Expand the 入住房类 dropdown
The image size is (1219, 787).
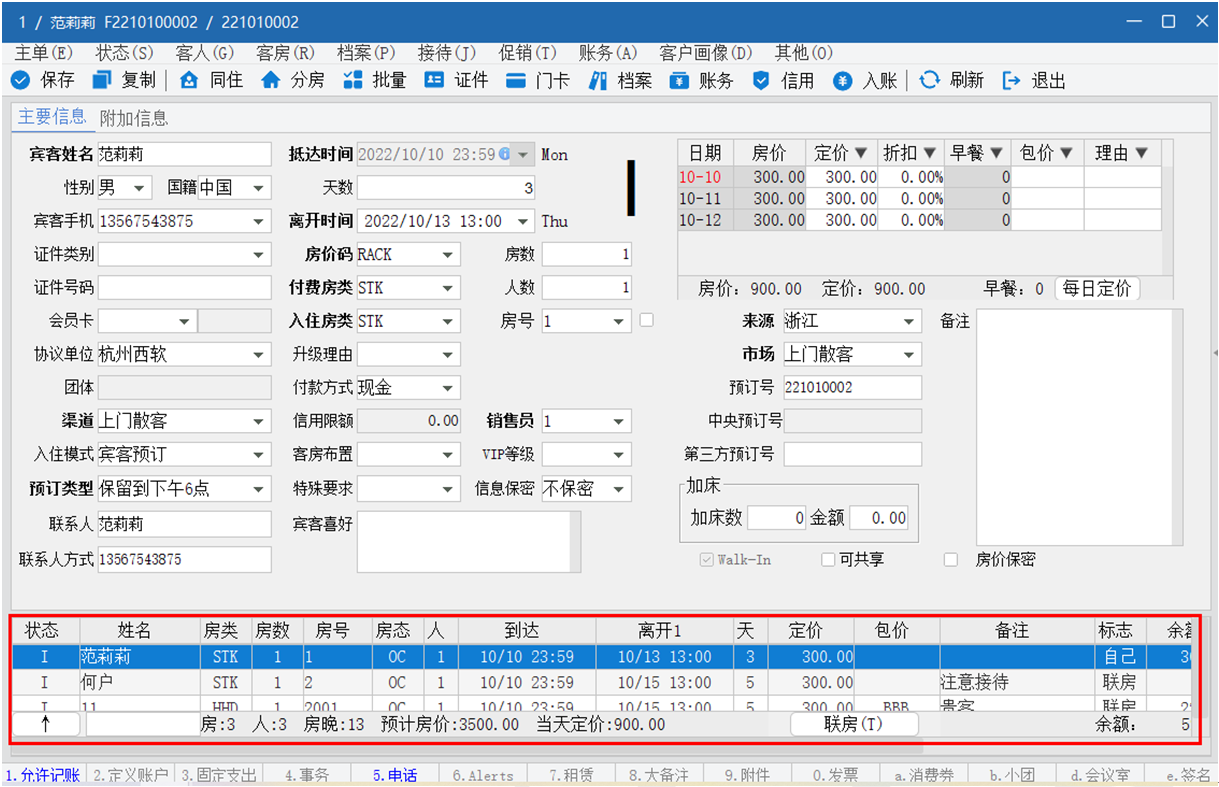pos(449,321)
